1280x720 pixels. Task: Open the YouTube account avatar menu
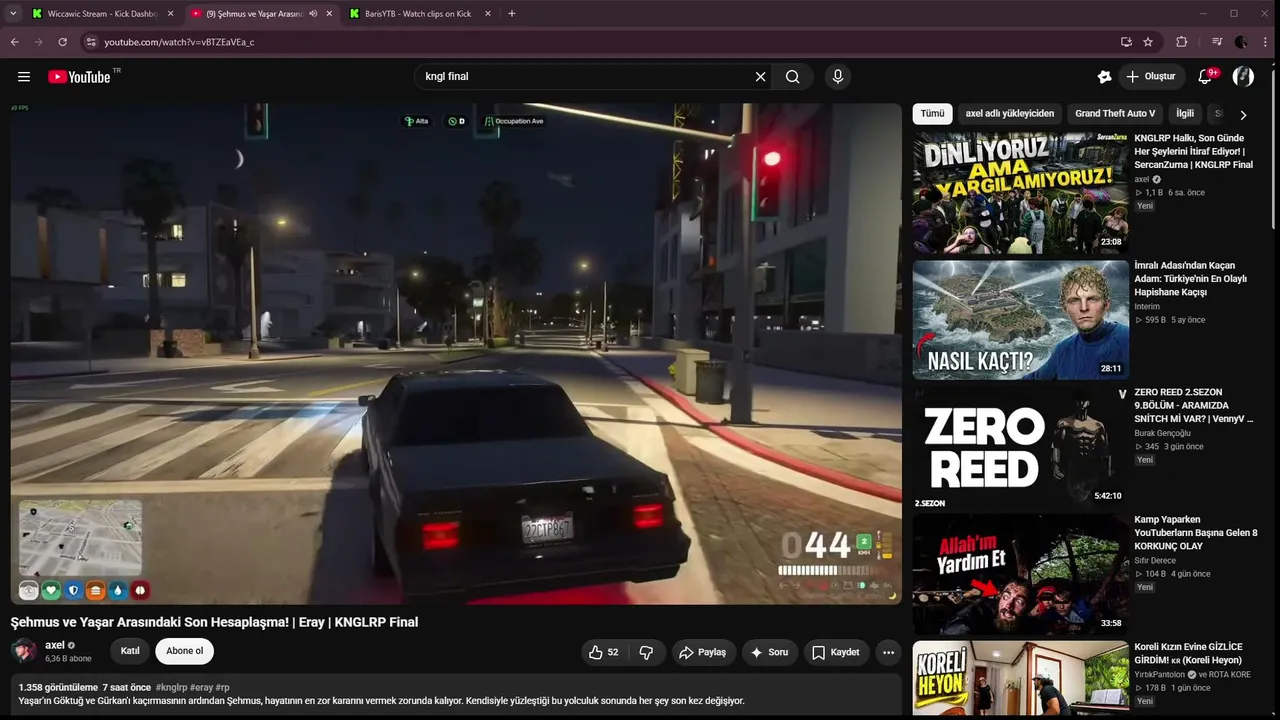click(x=1243, y=77)
